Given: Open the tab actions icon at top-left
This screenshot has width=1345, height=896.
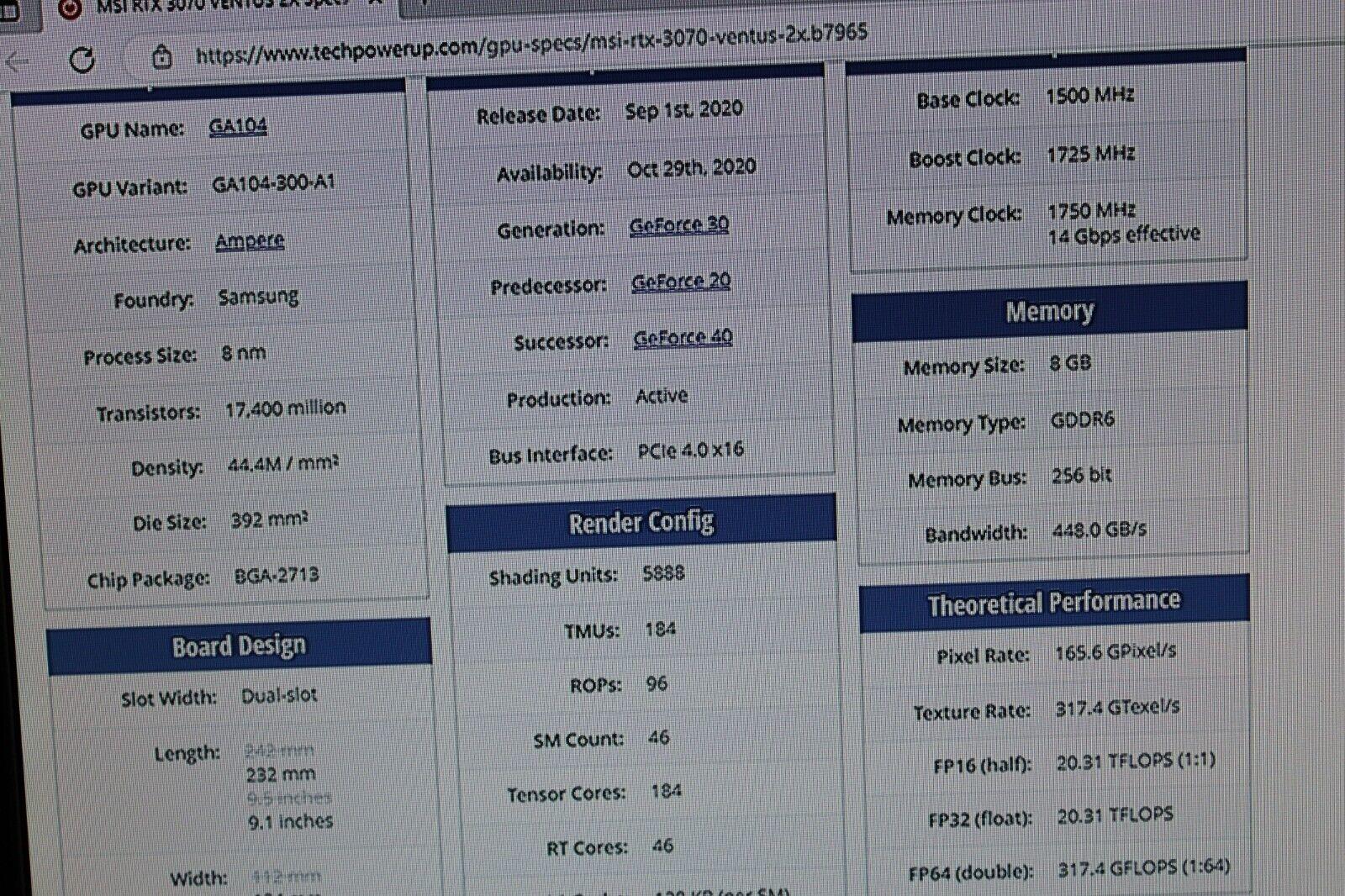Looking at the screenshot, I should point(8,10).
